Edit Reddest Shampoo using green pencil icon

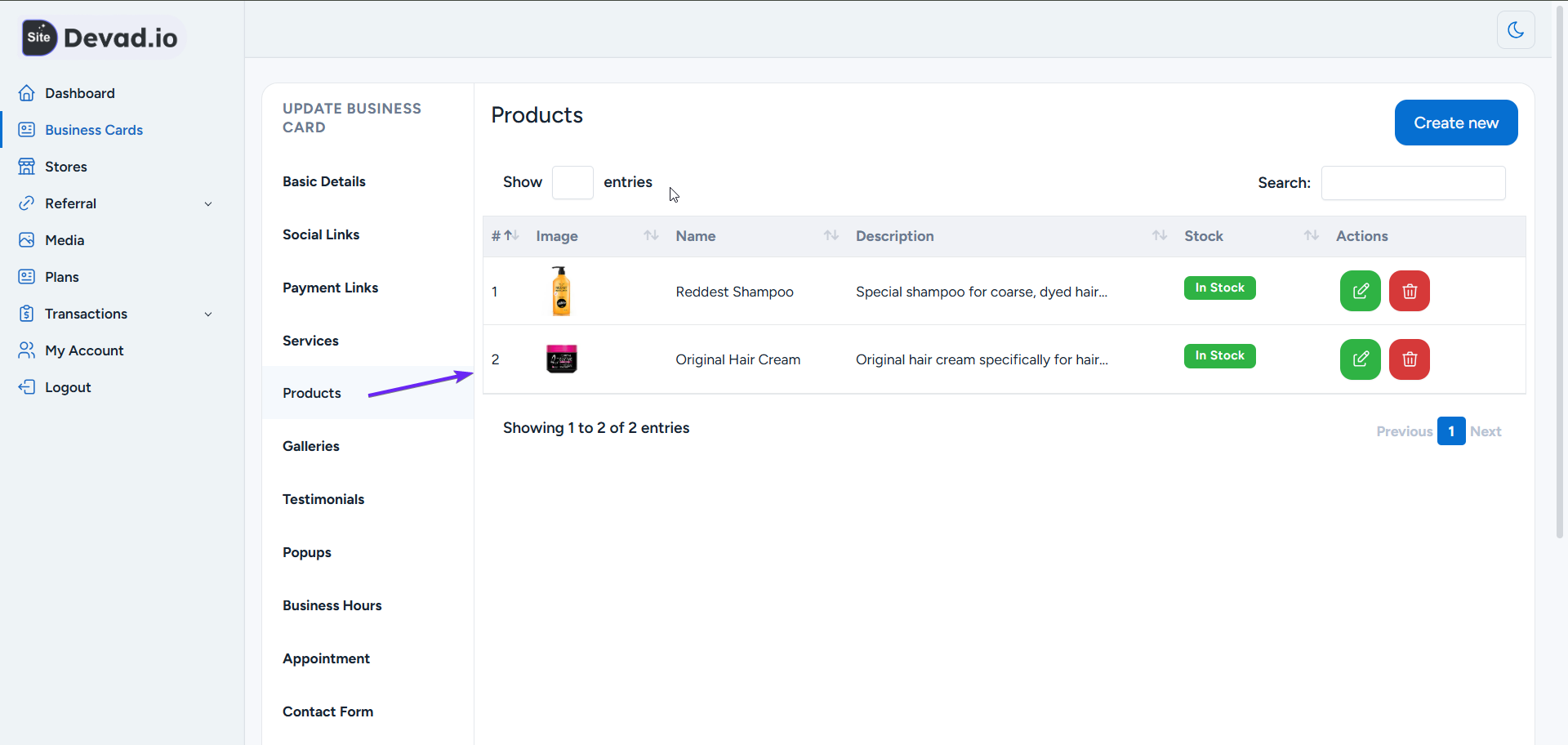click(1360, 291)
